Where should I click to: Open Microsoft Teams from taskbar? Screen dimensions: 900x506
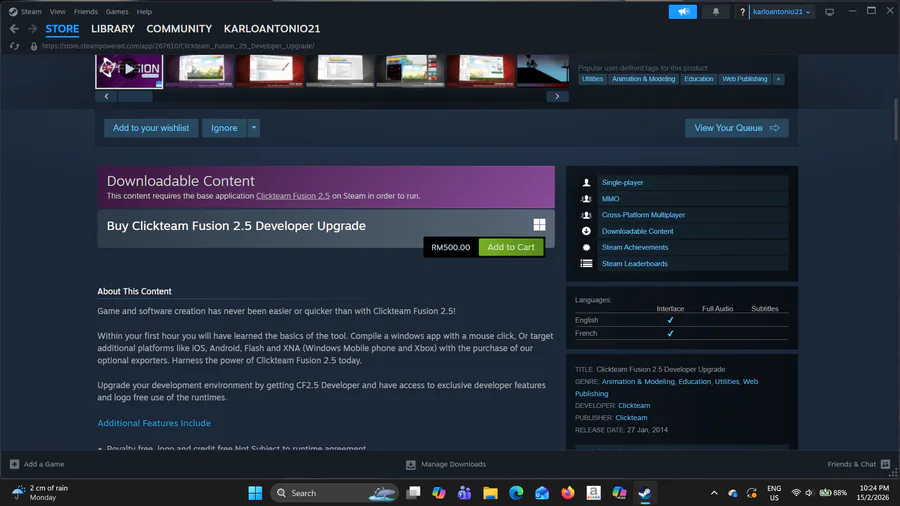(x=464, y=493)
